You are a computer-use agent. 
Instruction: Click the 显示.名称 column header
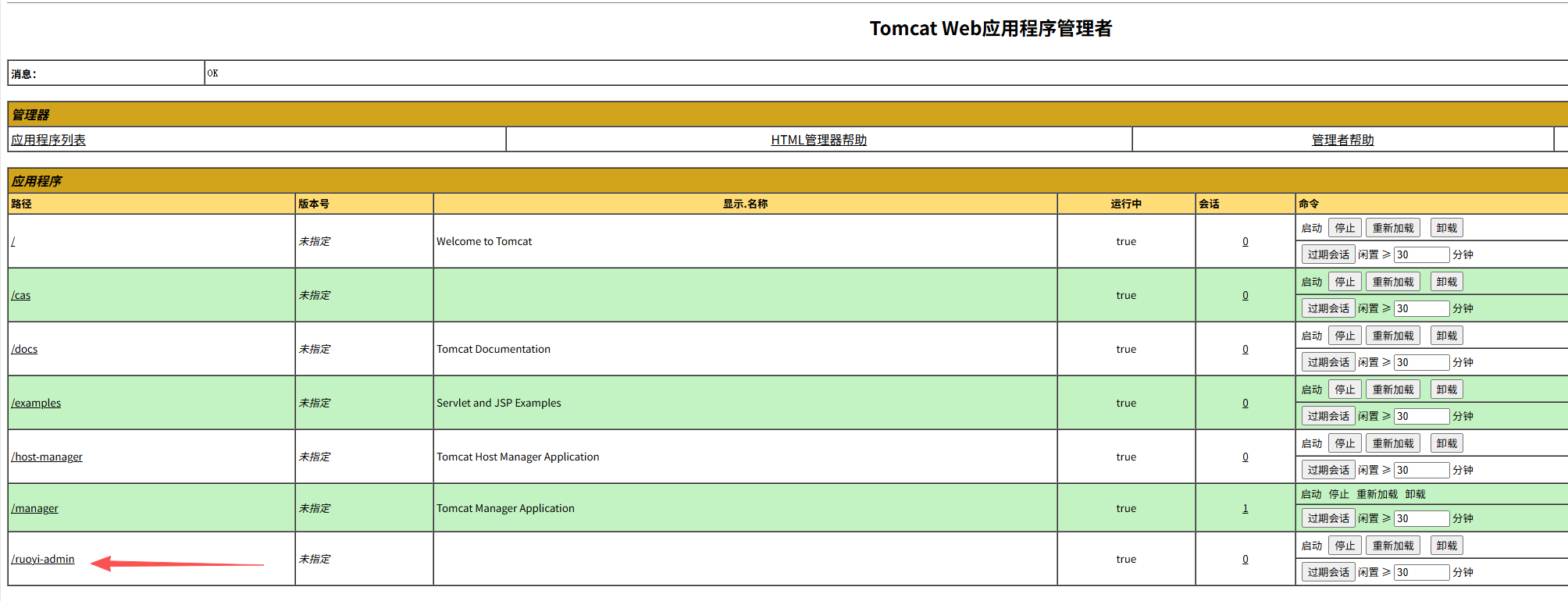(x=745, y=204)
